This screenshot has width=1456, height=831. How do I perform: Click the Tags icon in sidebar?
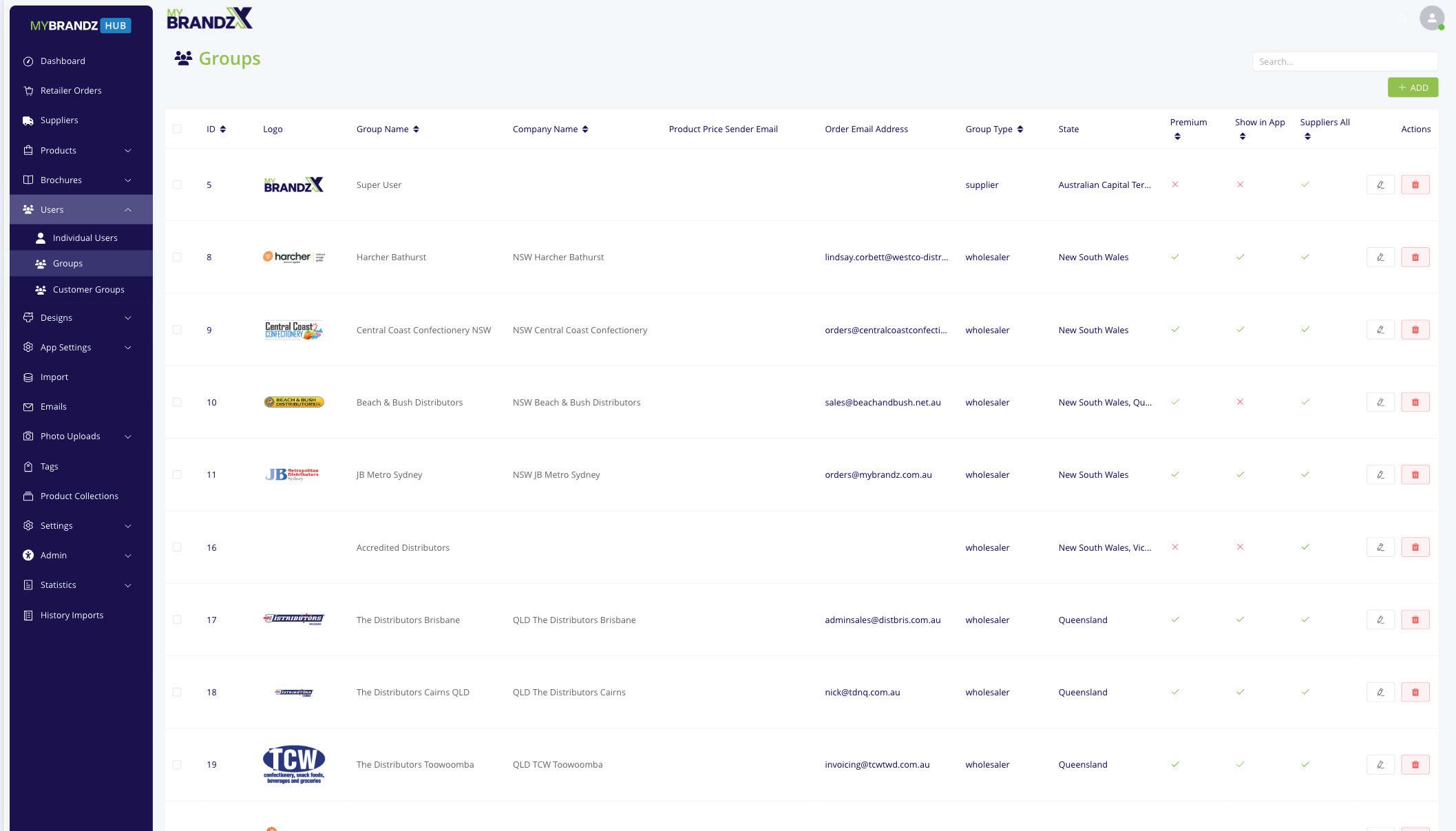[28, 467]
